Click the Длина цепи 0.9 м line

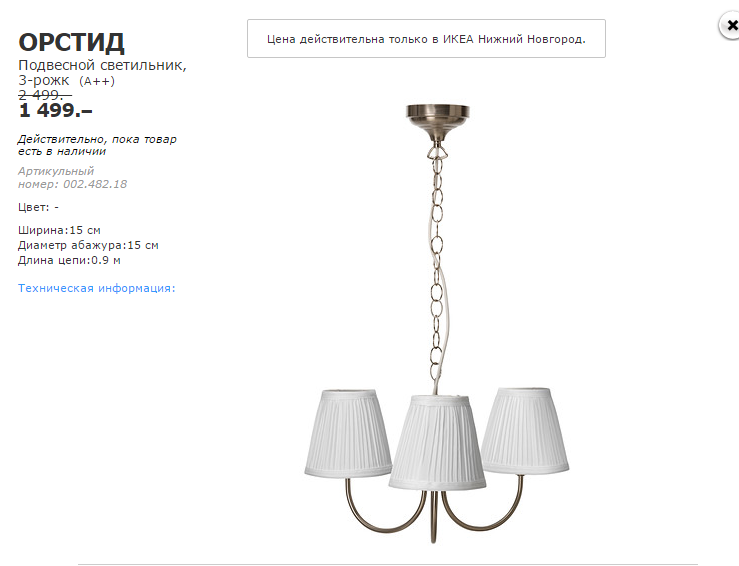69,260
